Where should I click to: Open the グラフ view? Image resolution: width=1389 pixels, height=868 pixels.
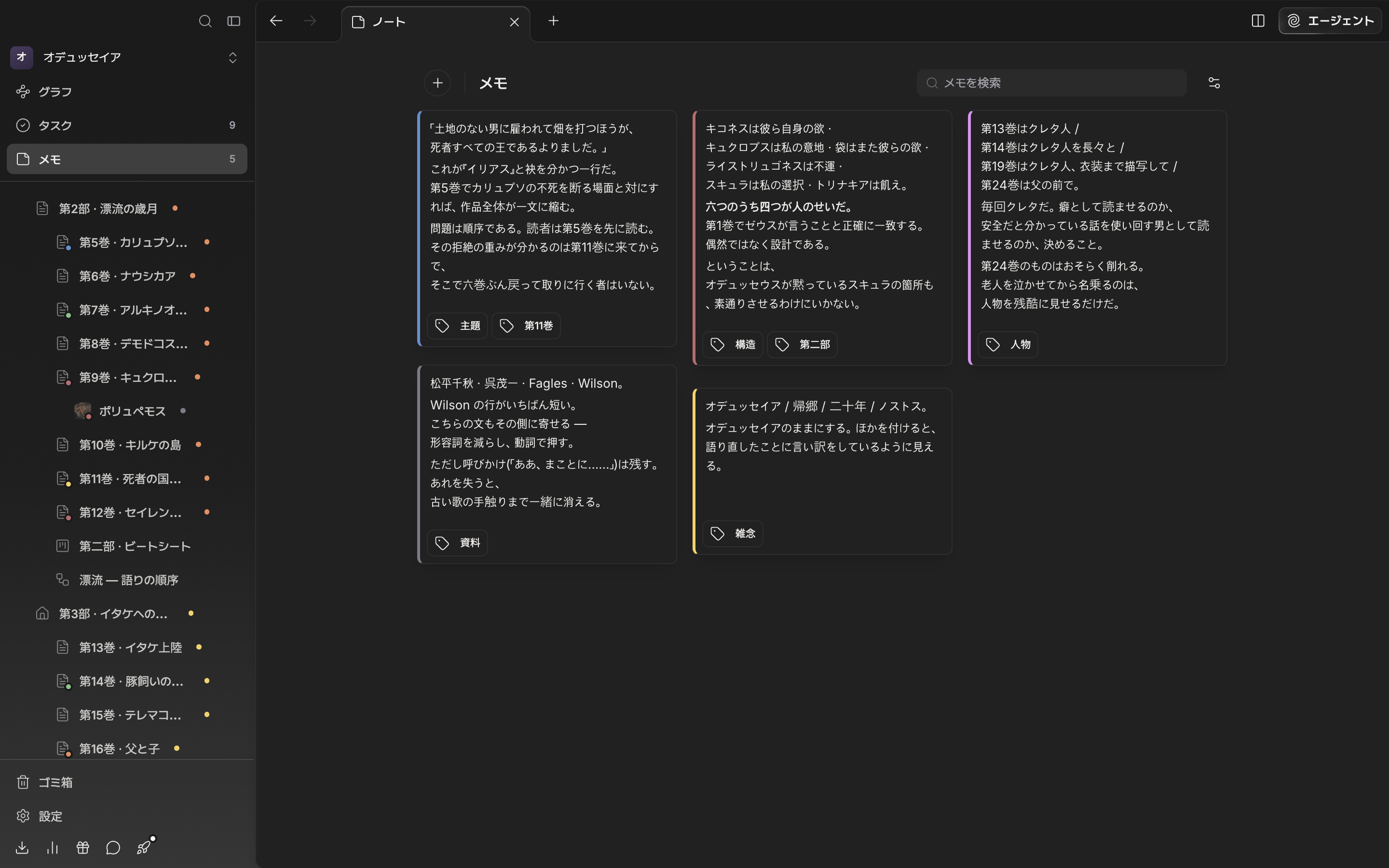click(x=127, y=92)
